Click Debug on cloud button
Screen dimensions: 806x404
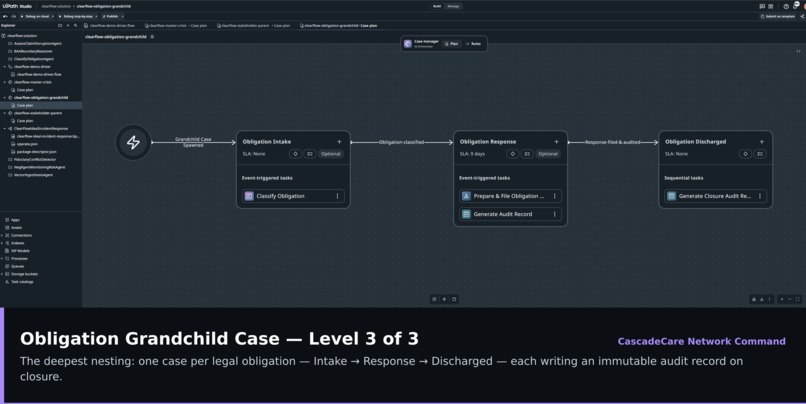click(x=34, y=16)
